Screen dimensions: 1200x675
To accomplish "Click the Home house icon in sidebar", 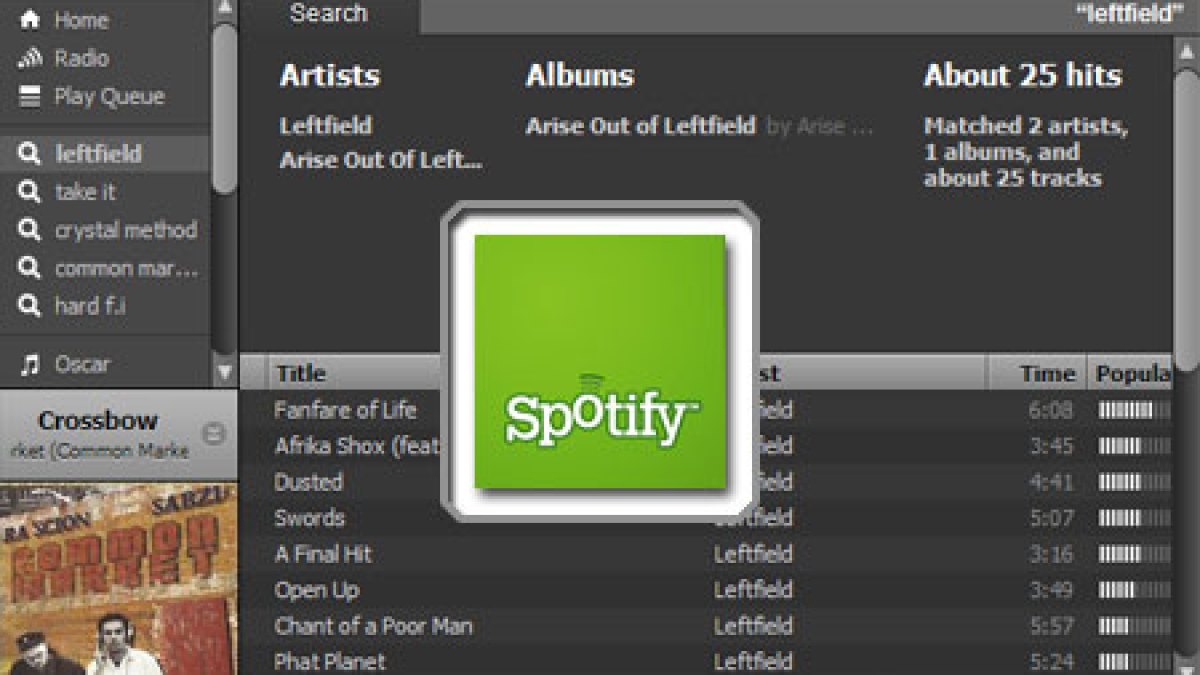I will [x=31, y=19].
